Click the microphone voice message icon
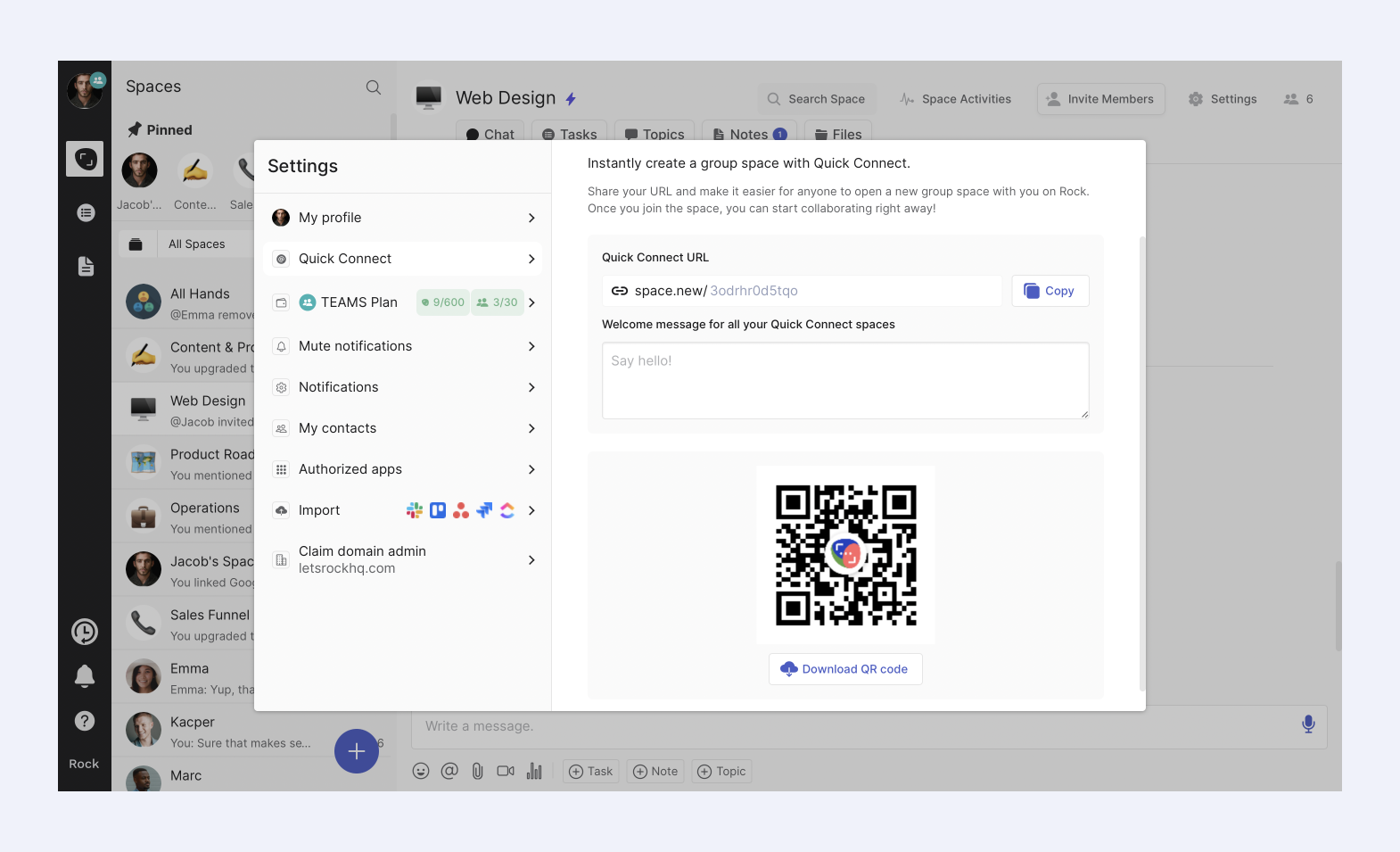1400x852 pixels. [1307, 724]
